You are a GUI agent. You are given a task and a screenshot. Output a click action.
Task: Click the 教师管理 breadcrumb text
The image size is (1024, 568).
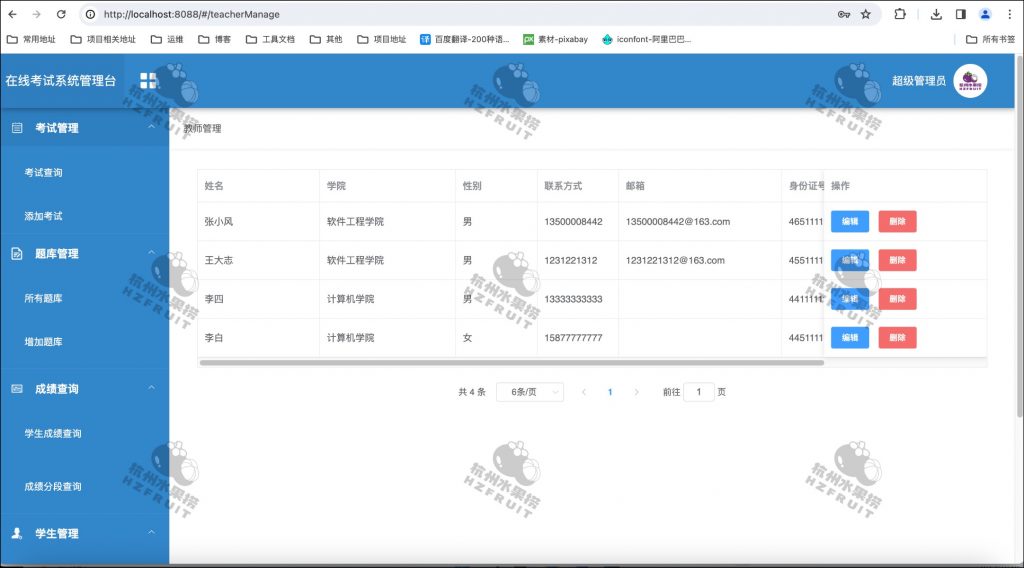[202, 129]
